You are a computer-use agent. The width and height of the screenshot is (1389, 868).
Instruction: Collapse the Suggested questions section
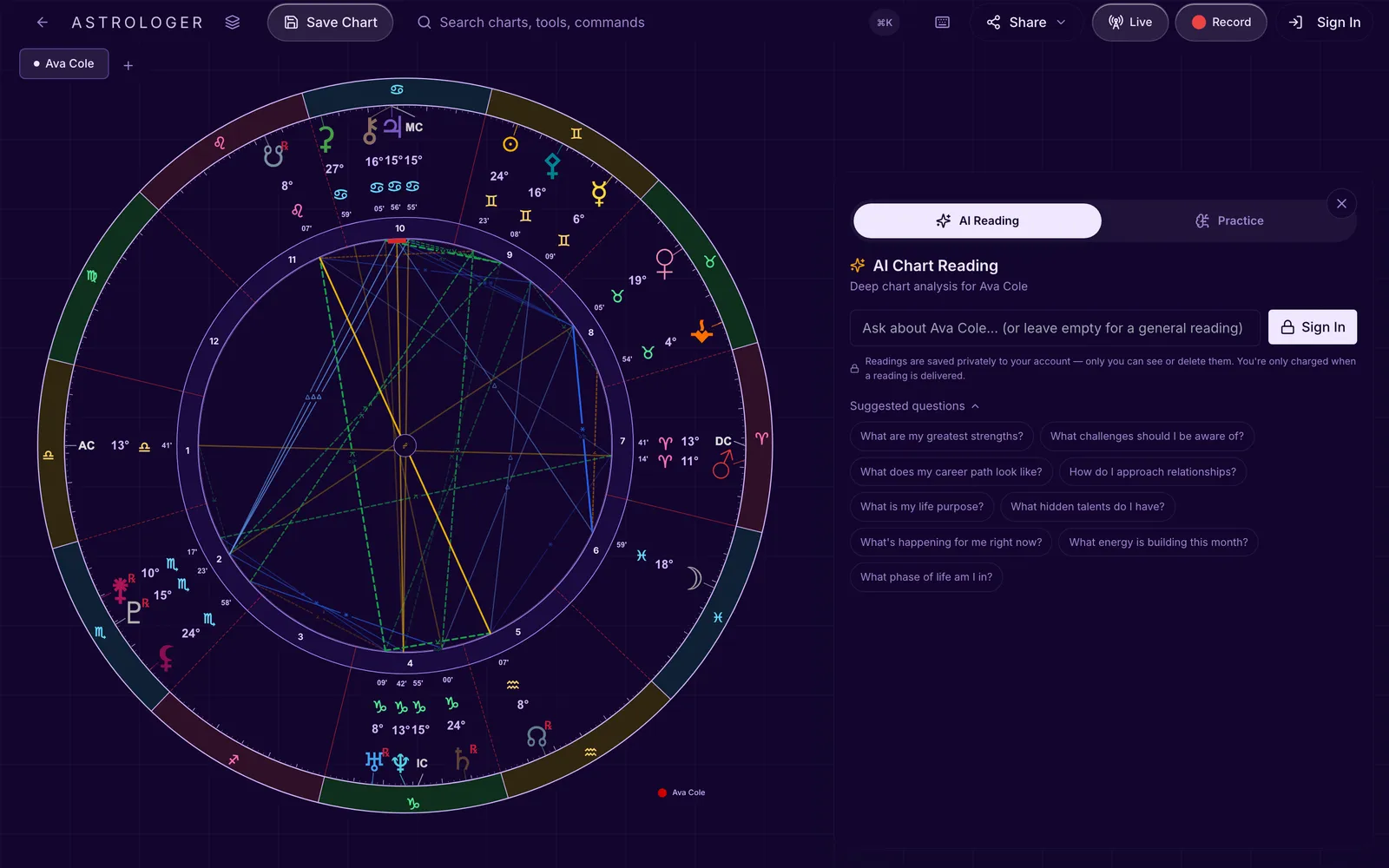[x=914, y=406]
